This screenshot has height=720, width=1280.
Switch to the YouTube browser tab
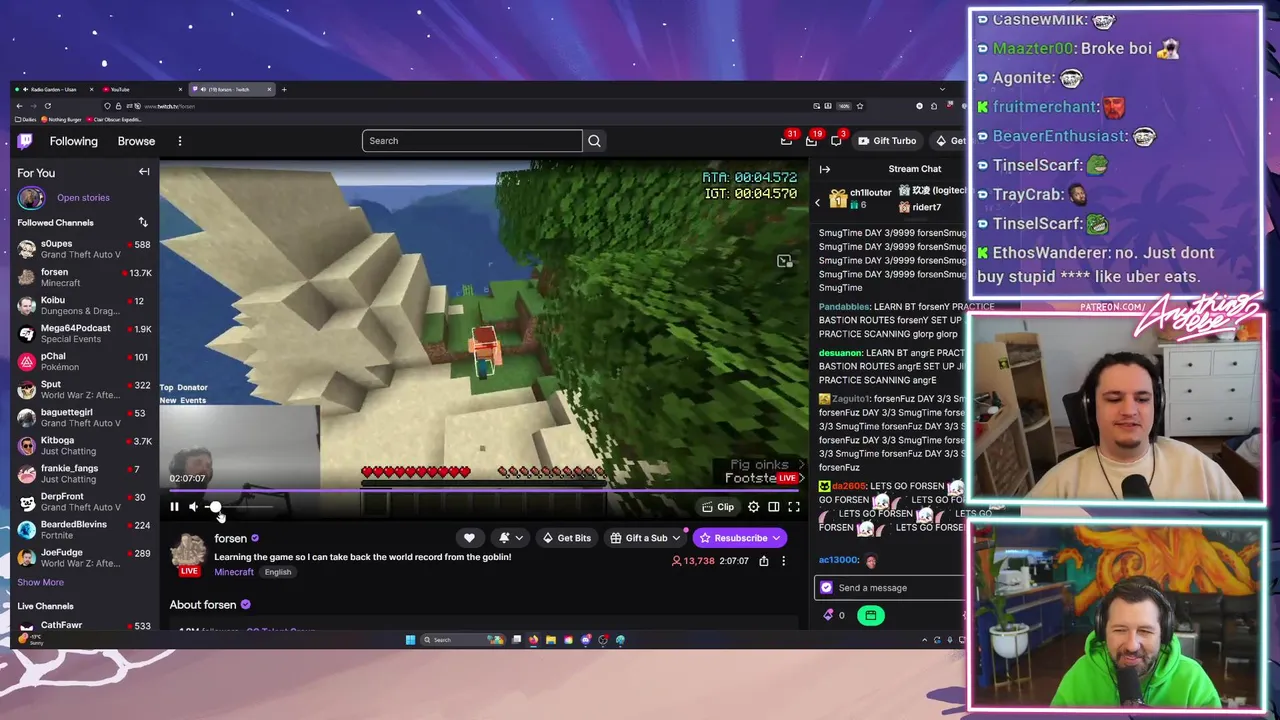[x=141, y=89]
